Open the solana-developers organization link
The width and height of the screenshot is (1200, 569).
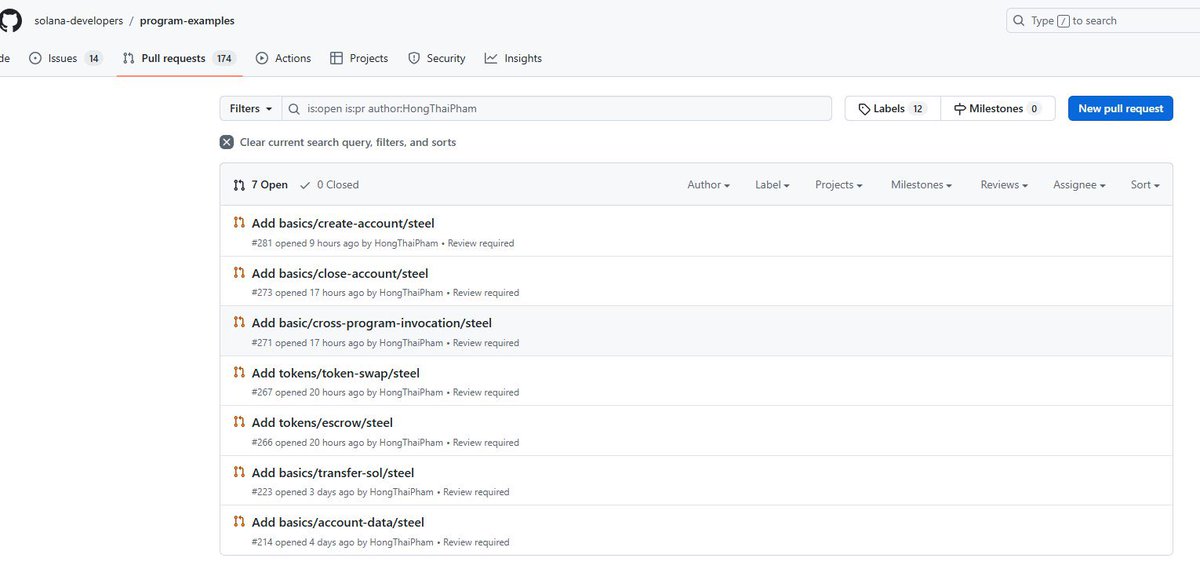point(78,20)
